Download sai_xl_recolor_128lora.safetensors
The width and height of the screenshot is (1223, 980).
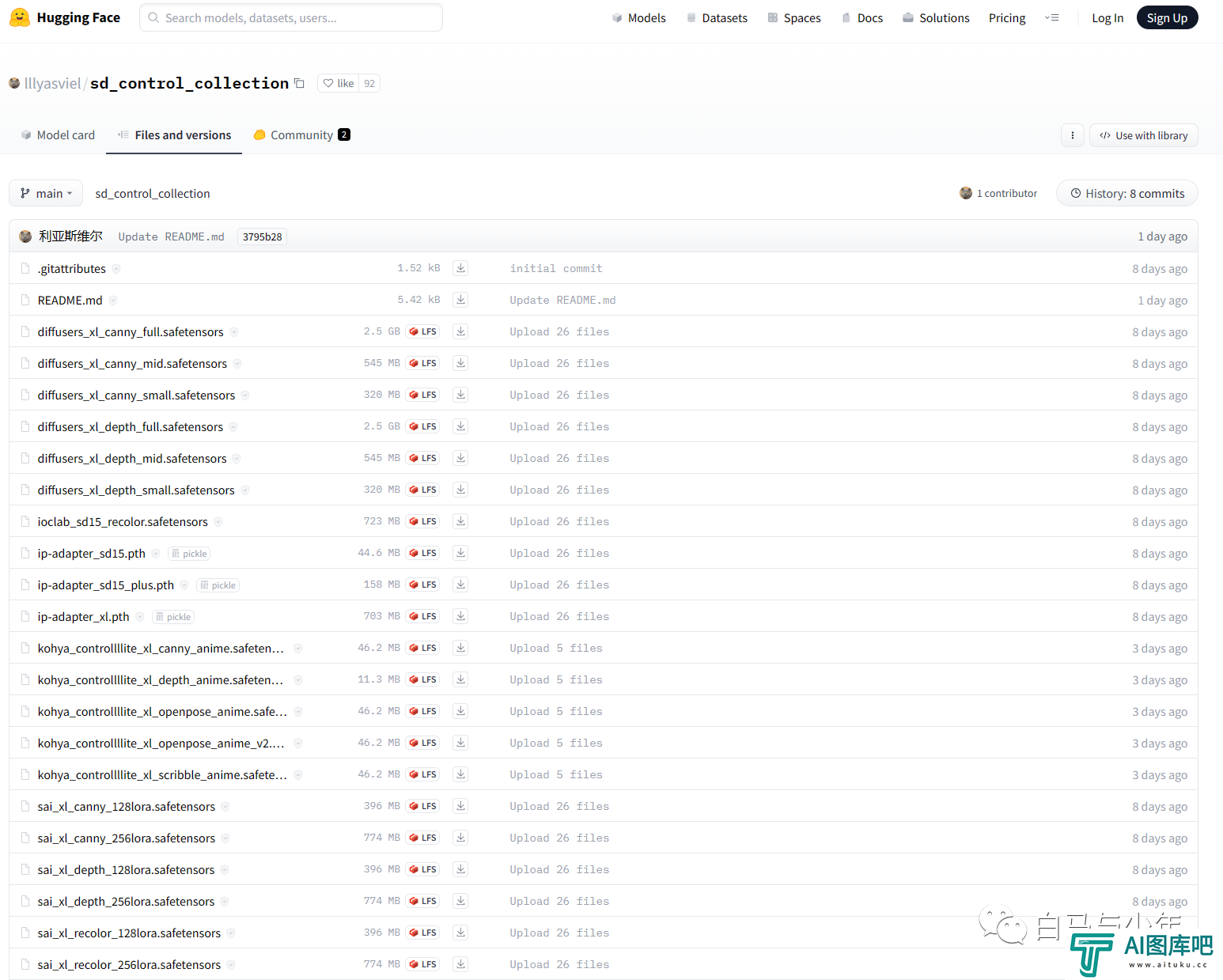[460, 933]
